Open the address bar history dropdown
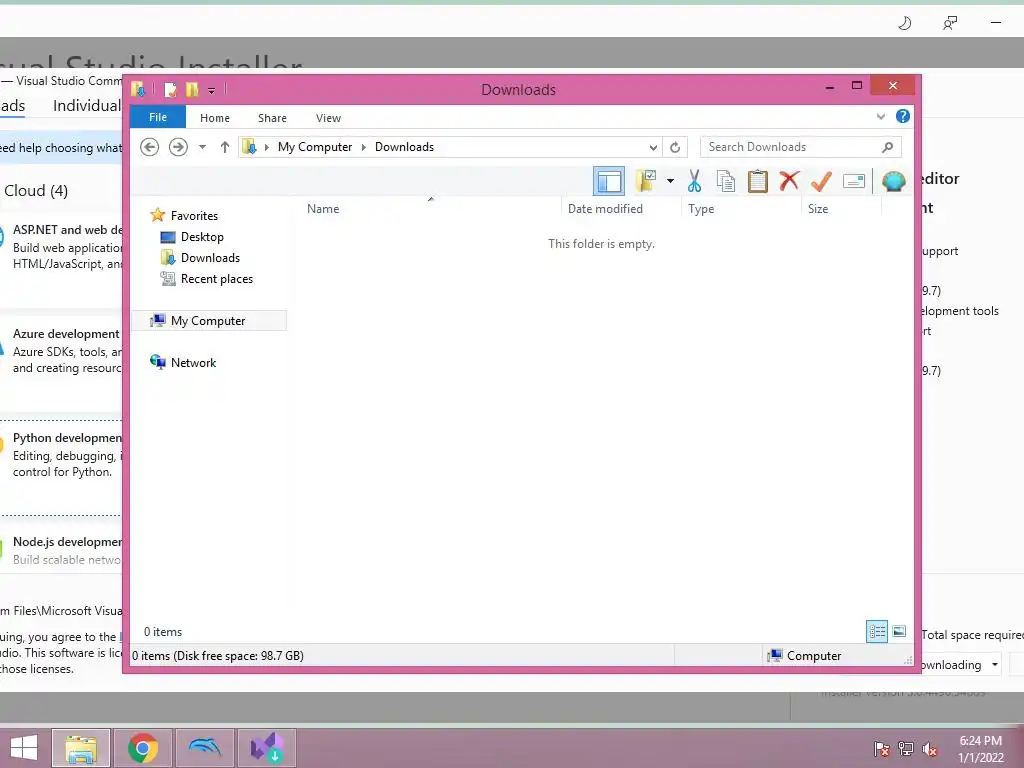The width and height of the screenshot is (1024, 768). pos(652,147)
